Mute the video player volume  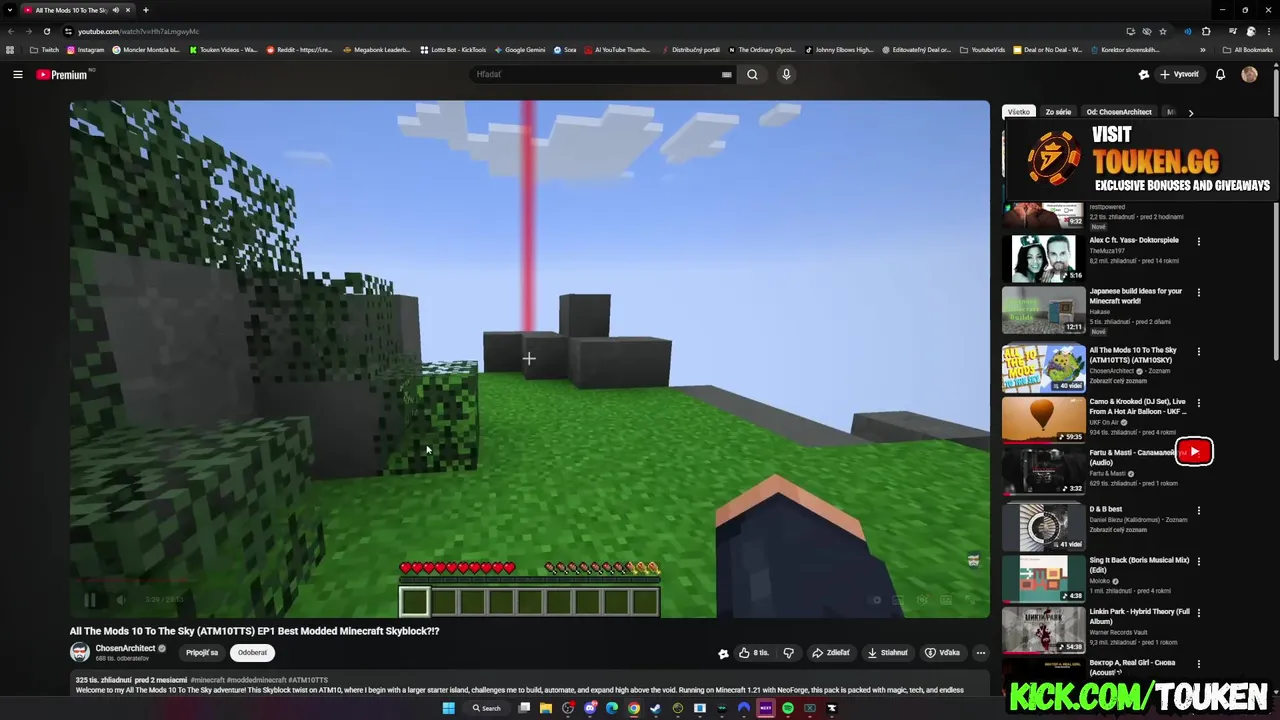(x=120, y=600)
